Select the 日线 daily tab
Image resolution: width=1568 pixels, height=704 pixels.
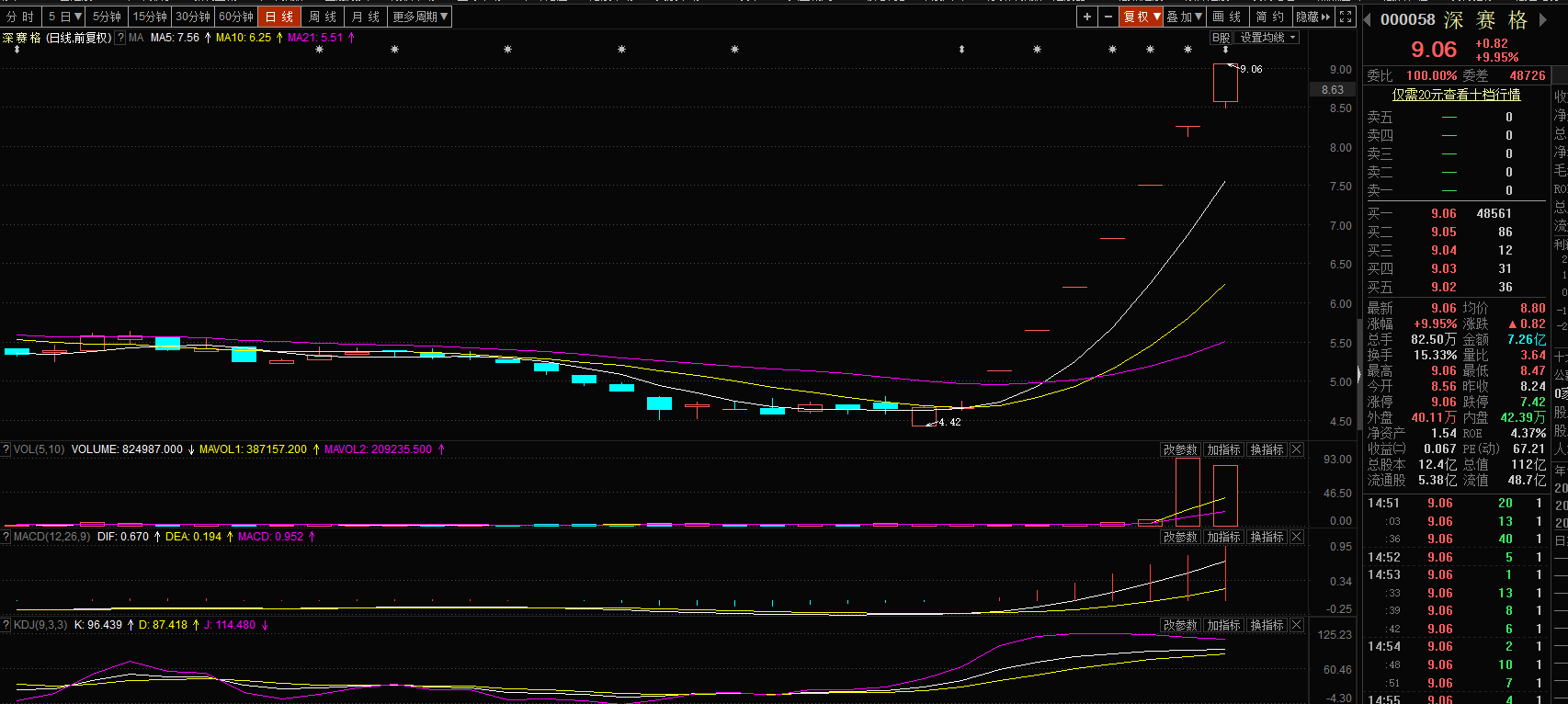point(279,17)
